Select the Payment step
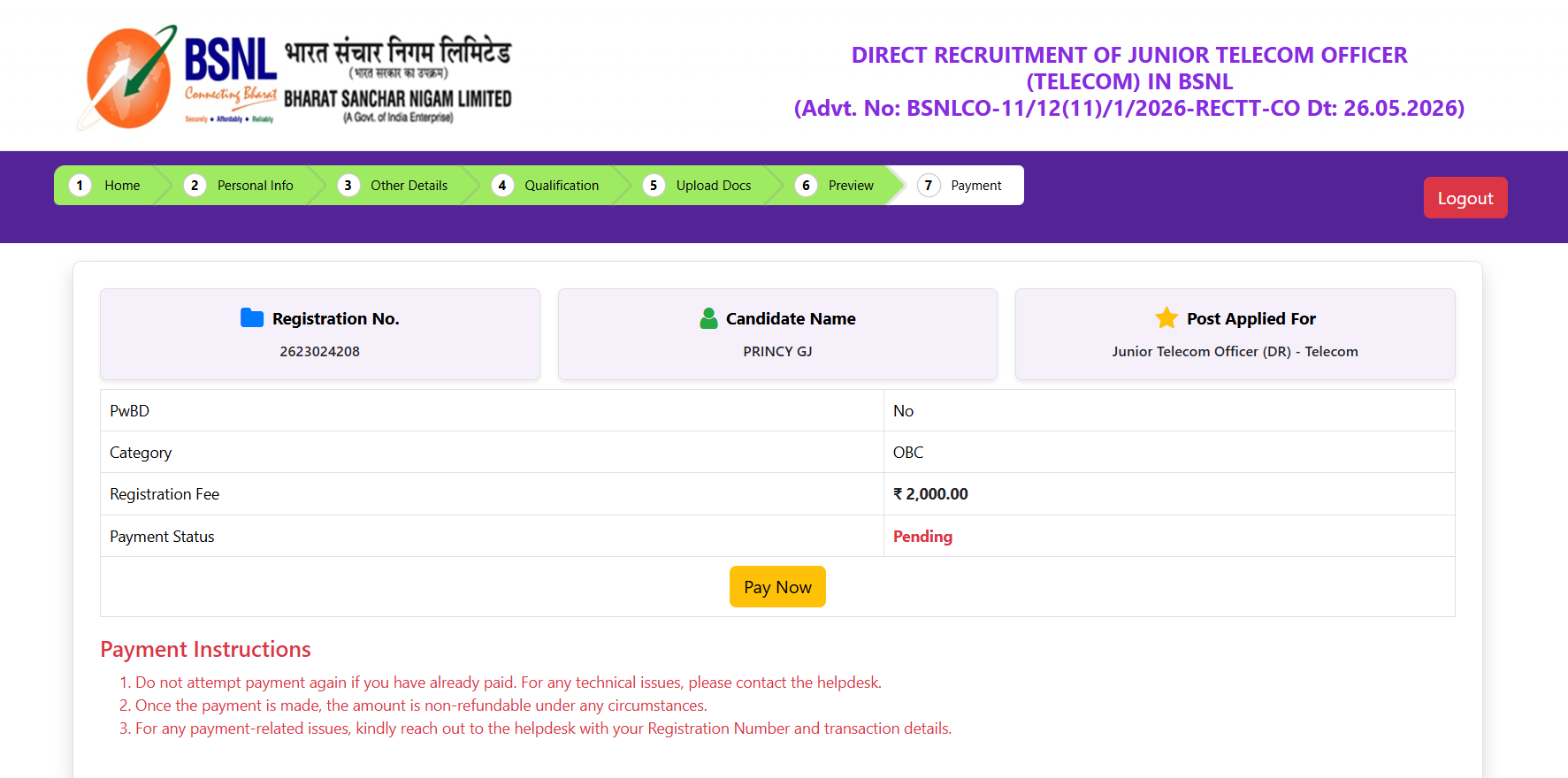Screen dimensions: 1568x778 click(x=976, y=186)
